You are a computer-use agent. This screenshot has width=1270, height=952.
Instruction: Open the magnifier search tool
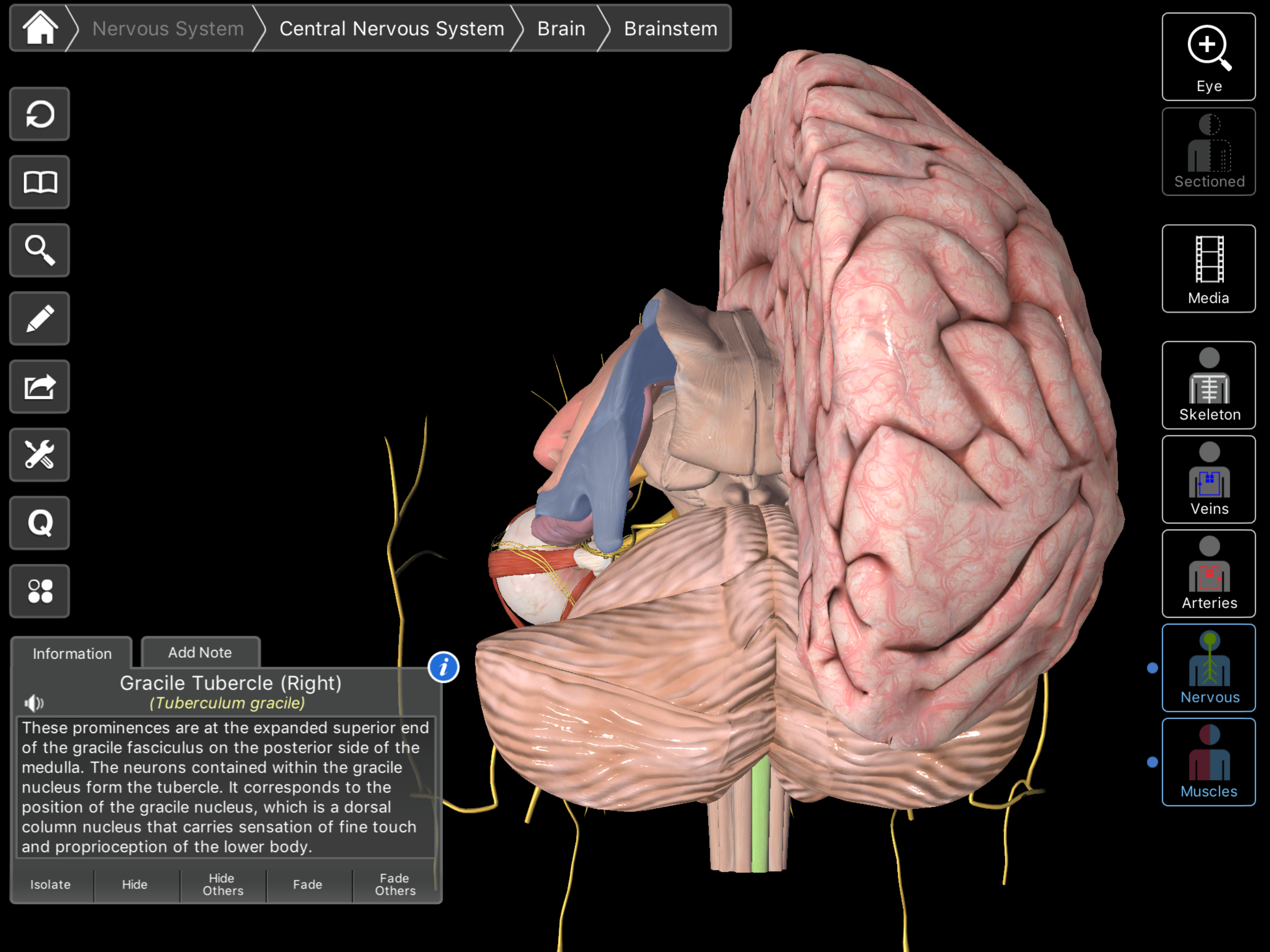(40, 251)
